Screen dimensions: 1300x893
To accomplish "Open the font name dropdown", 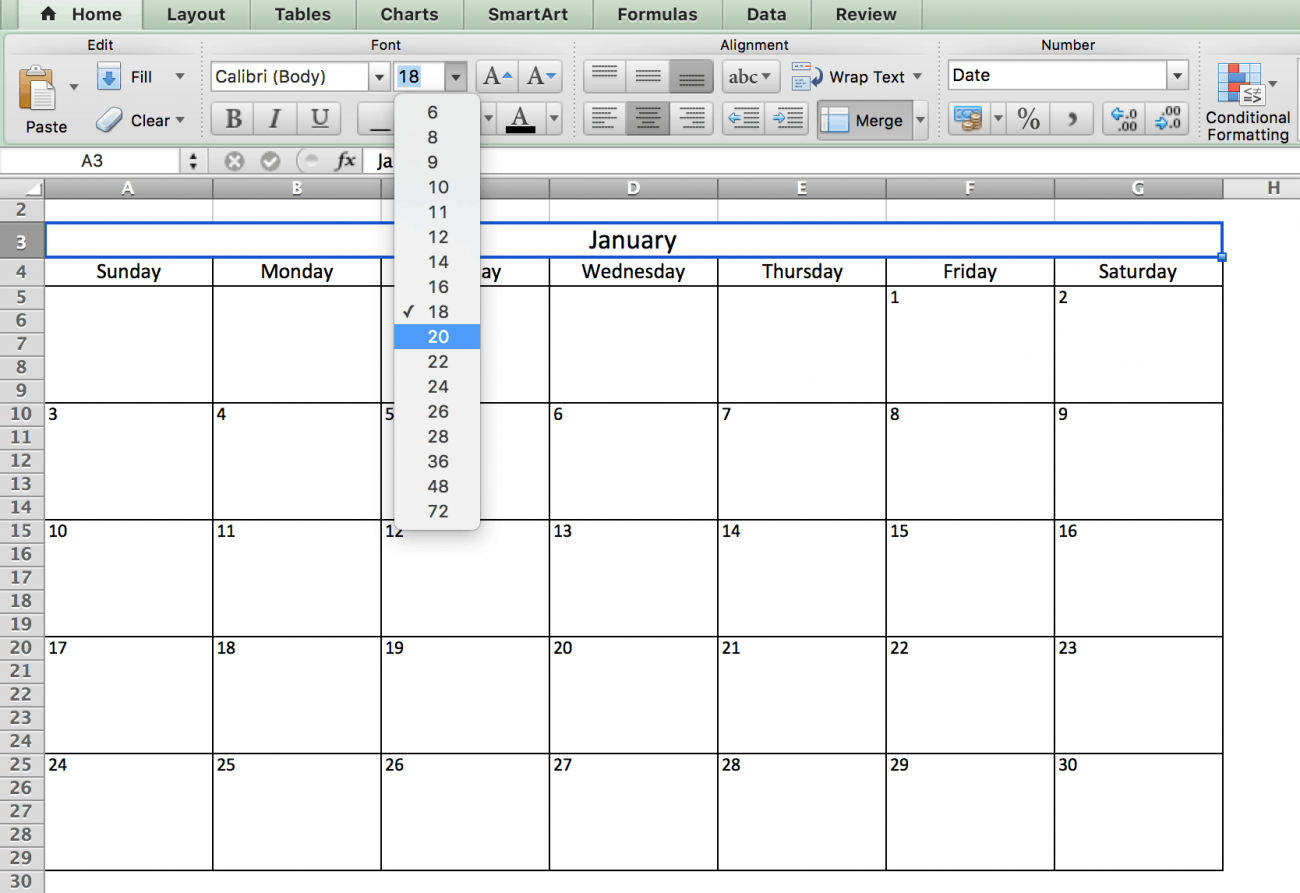I will click(379, 76).
